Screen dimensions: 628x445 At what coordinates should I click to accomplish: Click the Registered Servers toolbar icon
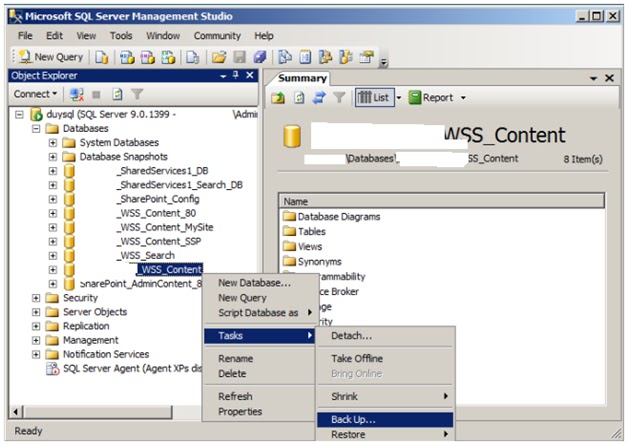click(x=285, y=57)
